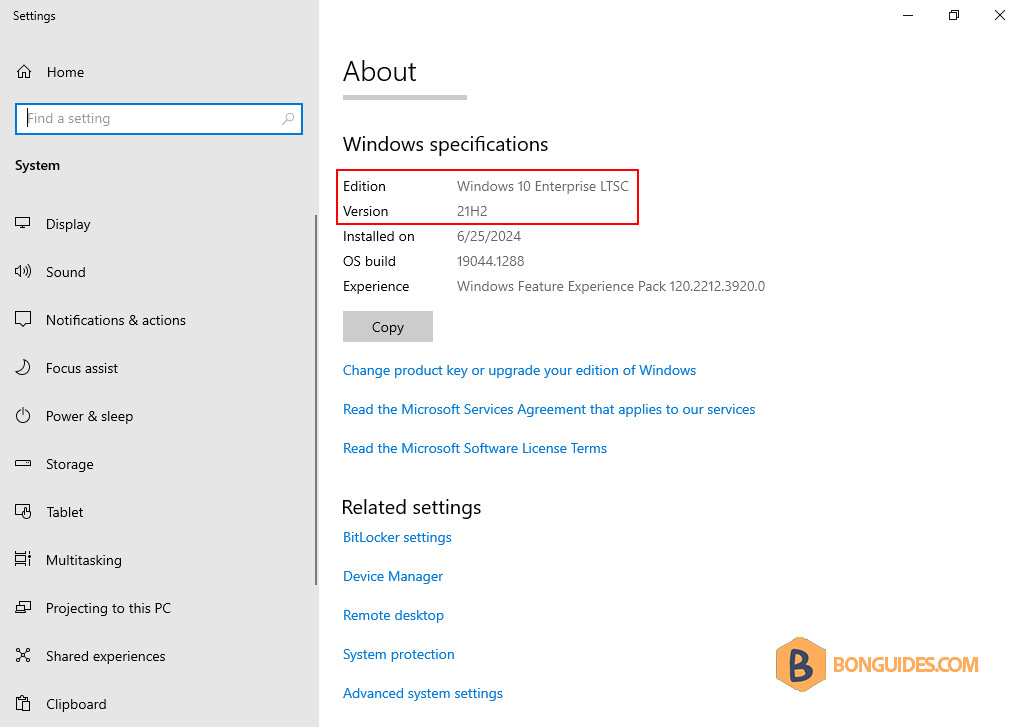Click the Installed on label
Screen dimensions: 1018x727
click(x=379, y=236)
